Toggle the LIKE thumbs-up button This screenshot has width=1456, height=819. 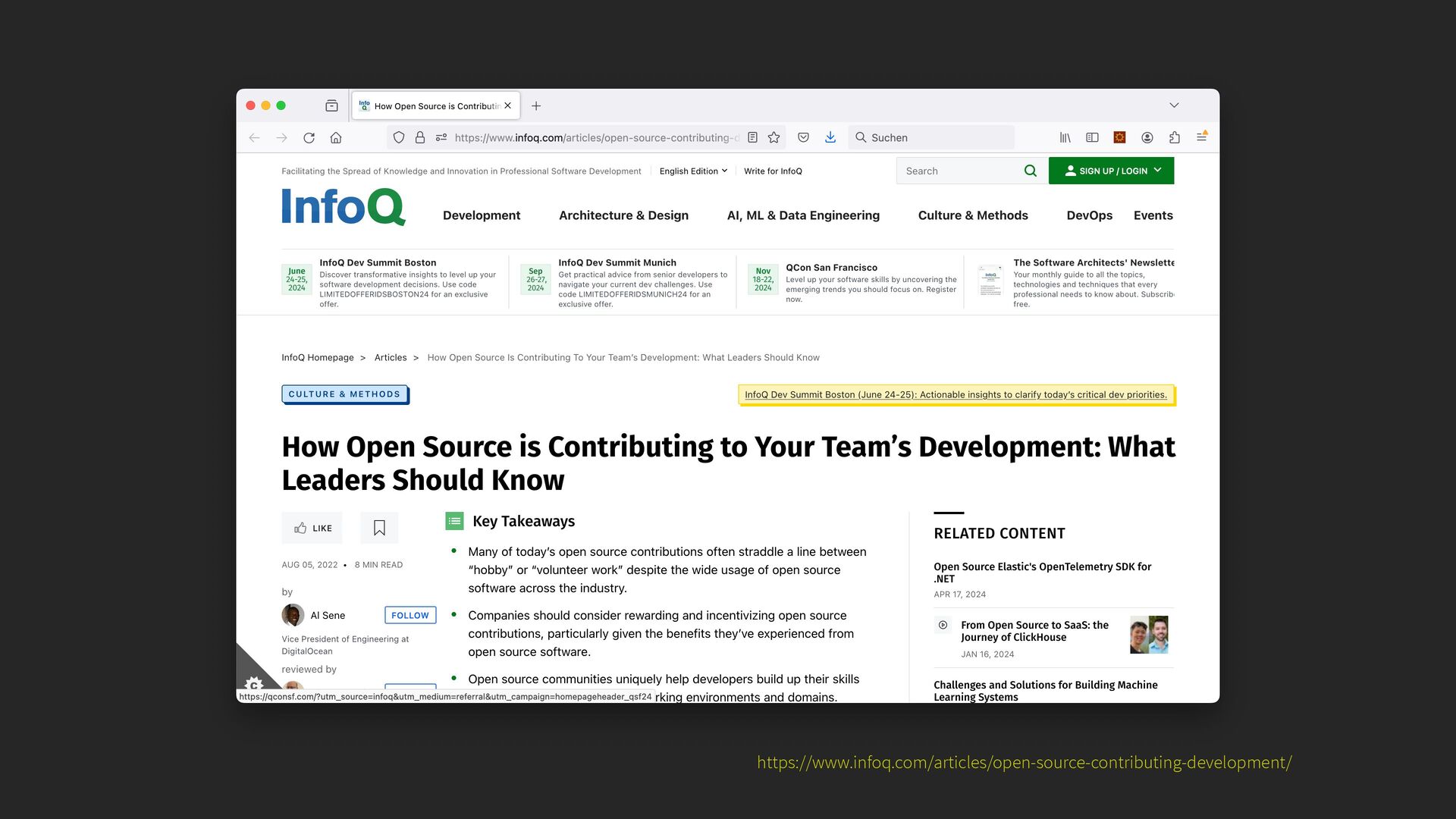pyautogui.click(x=312, y=528)
